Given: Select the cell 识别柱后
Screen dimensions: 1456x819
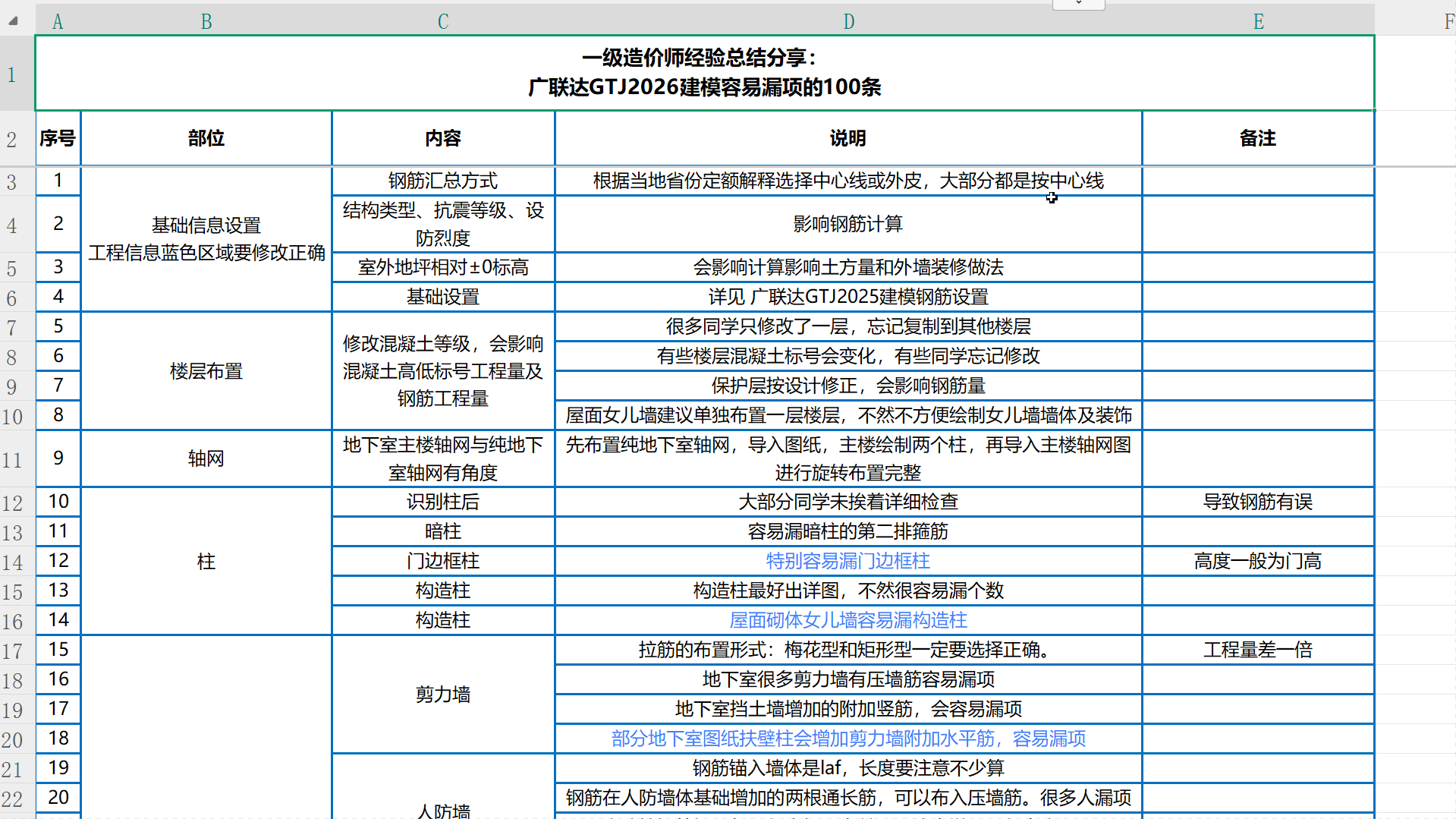Looking at the screenshot, I should (x=443, y=502).
